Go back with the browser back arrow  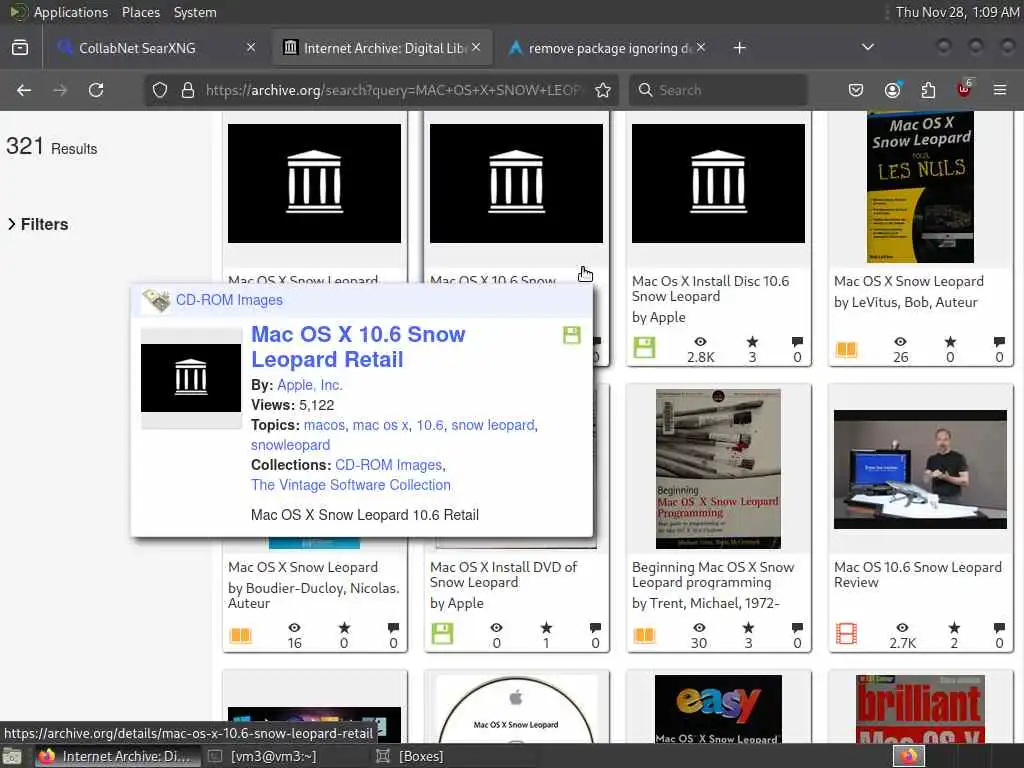24,90
